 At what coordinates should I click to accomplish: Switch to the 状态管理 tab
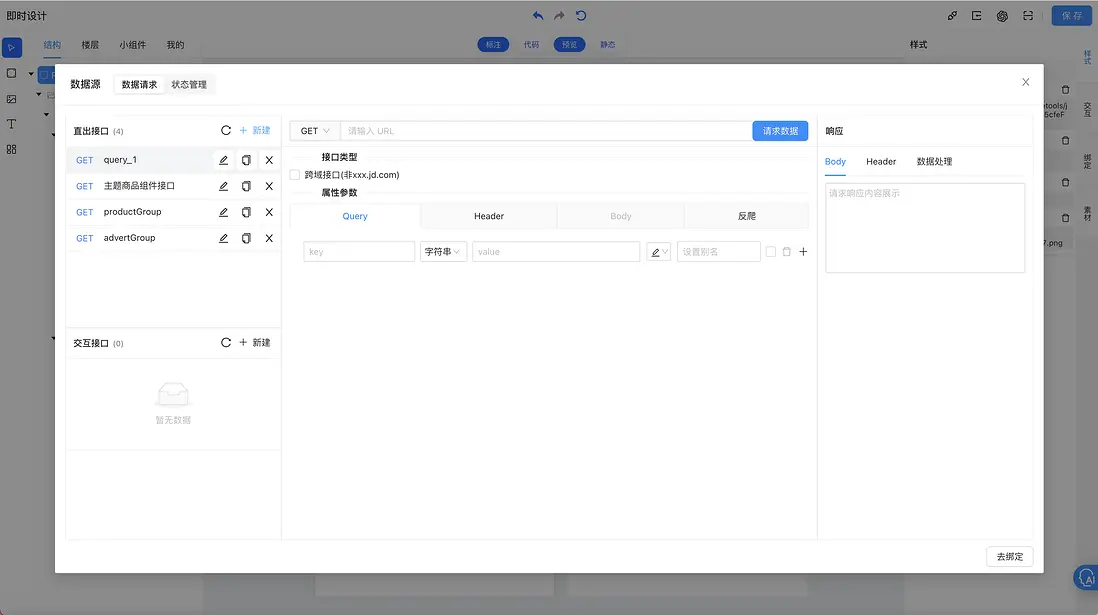189,85
